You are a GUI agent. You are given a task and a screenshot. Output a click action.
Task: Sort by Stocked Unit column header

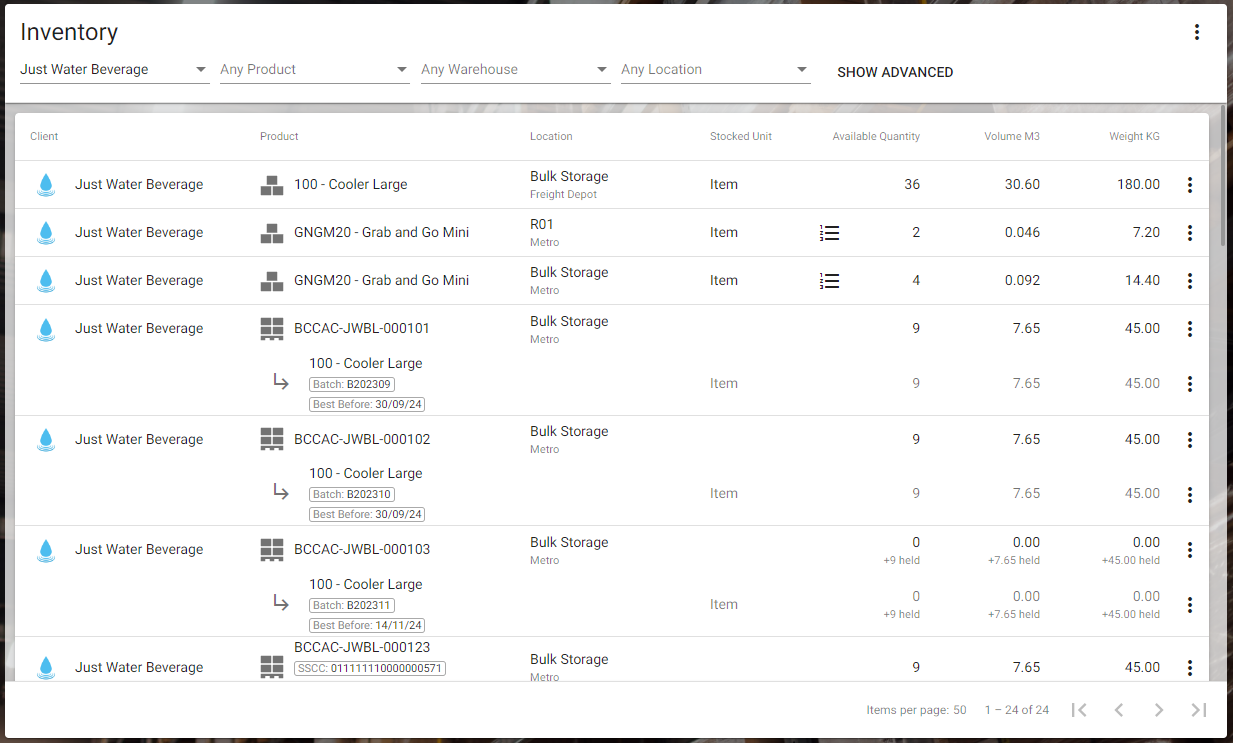tap(741, 136)
